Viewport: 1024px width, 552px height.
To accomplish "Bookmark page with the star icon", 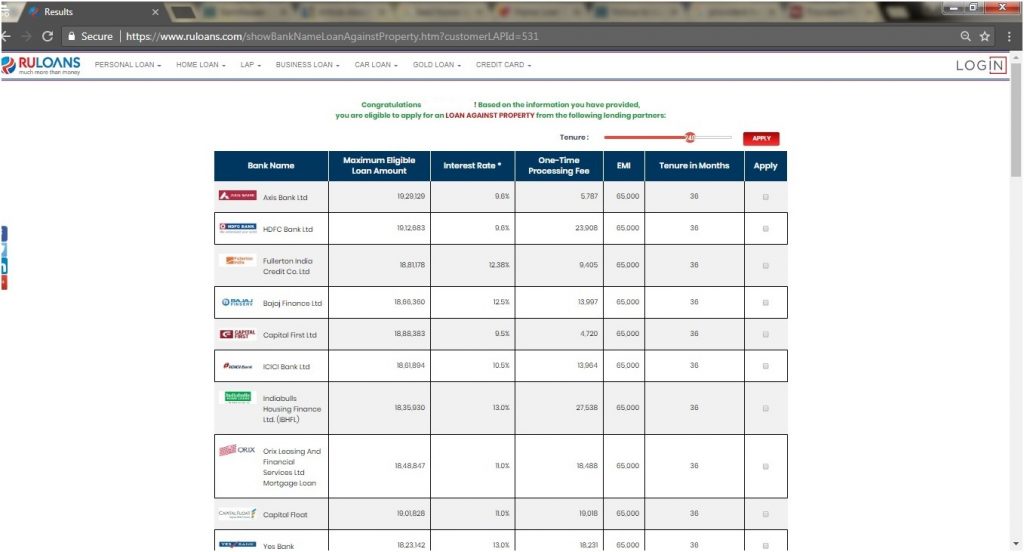I will click(985, 37).
